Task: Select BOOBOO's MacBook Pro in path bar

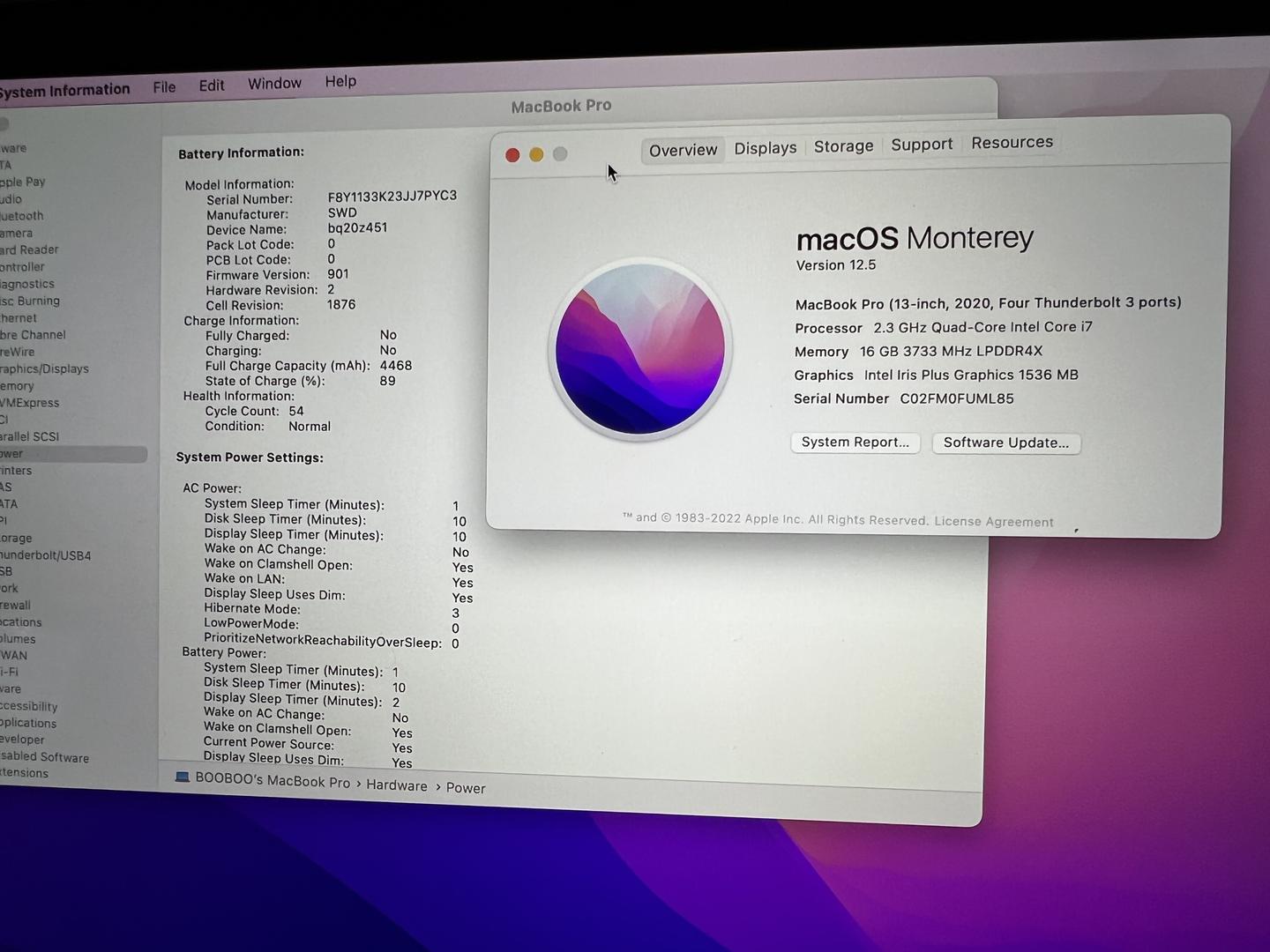Action: 273,781
